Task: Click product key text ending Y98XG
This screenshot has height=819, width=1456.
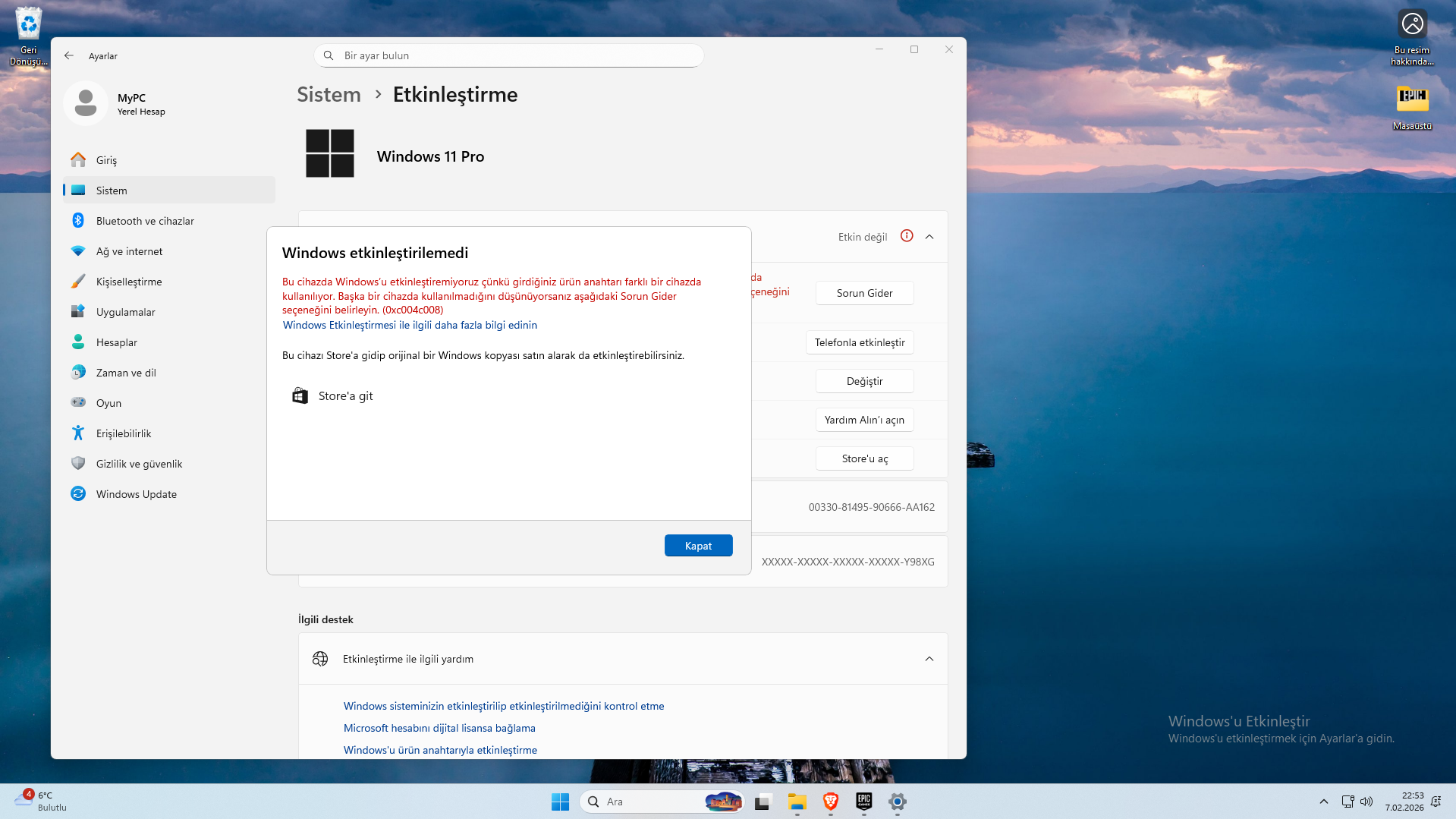Action: [847, 562]
